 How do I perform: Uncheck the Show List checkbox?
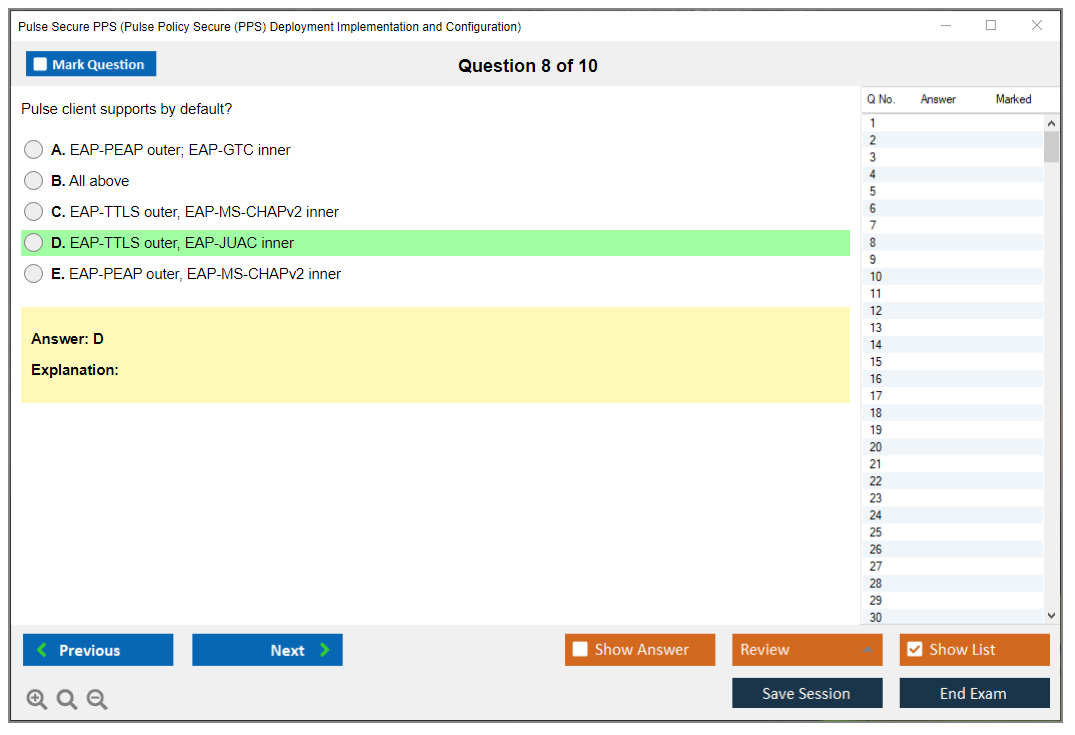(914, 650)
